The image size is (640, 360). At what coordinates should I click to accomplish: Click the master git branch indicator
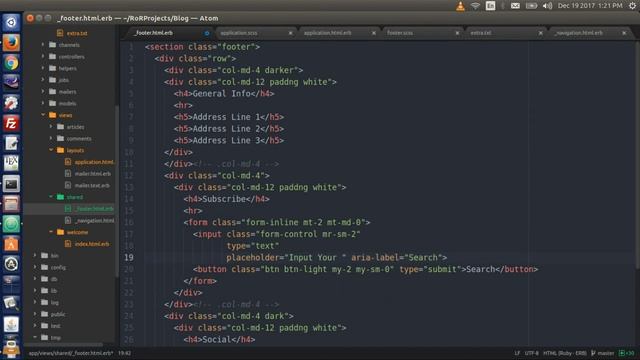click(x=602, y=353)
